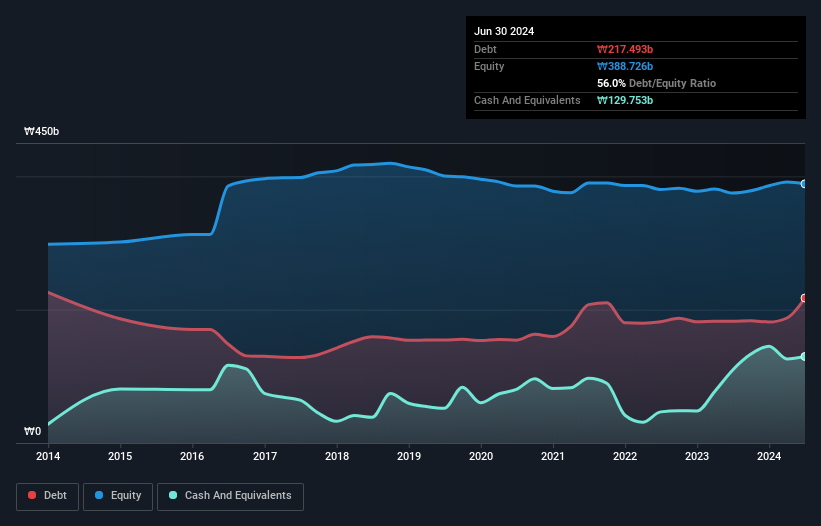The image size is (821, 526).
Task: Click the teal Cash legend dot
Action: click(x=173, y=495)
